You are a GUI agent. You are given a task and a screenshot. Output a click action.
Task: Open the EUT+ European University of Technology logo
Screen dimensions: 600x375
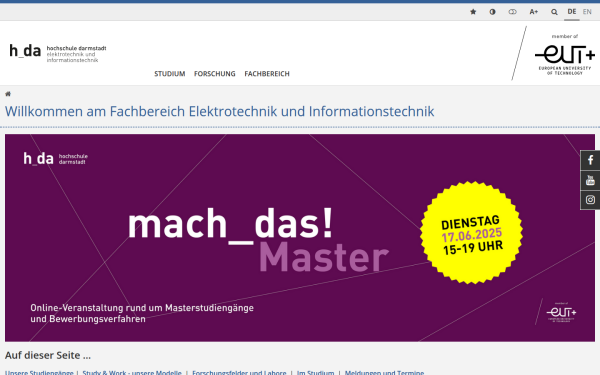(x=565, y=54)
